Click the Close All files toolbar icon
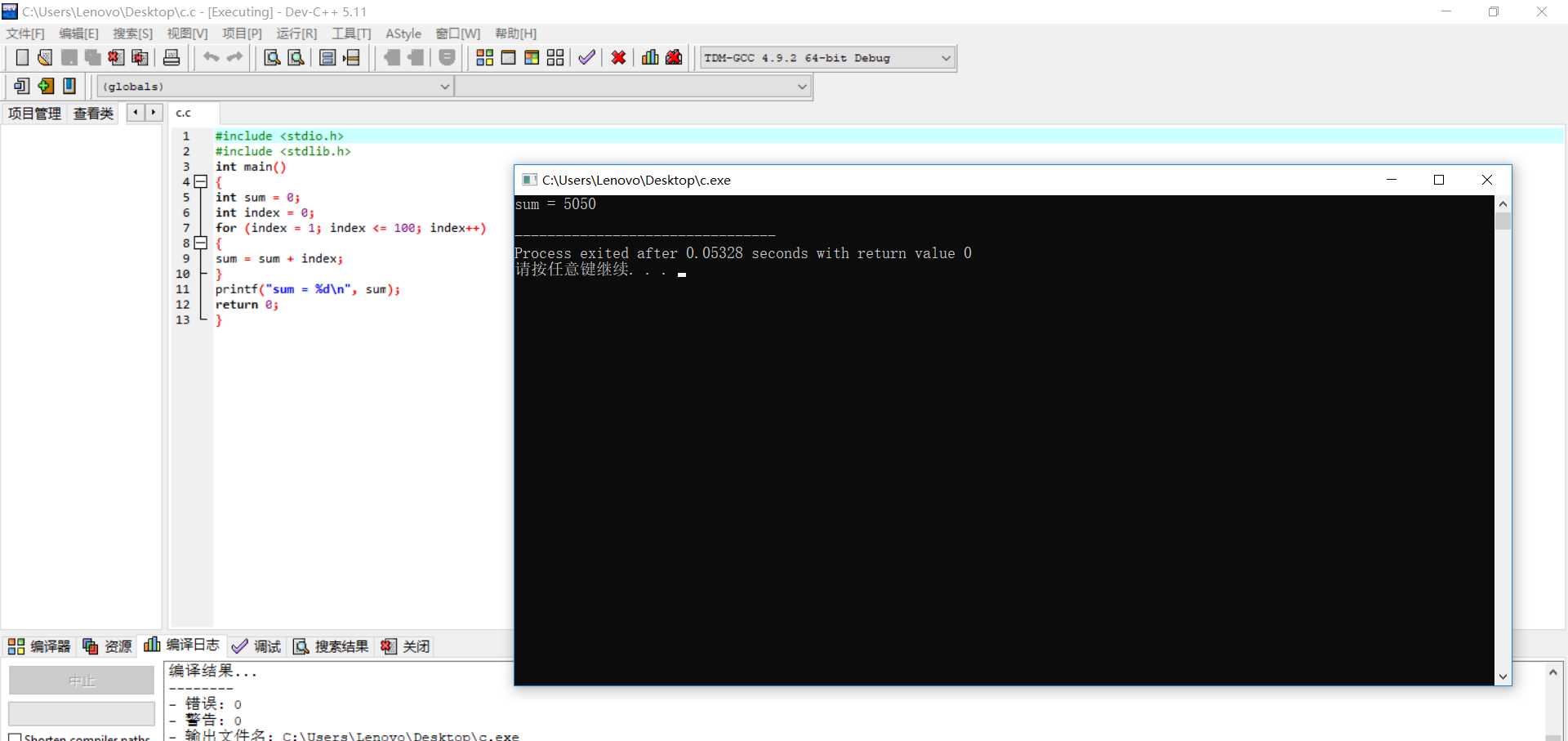 pos(140,57)
